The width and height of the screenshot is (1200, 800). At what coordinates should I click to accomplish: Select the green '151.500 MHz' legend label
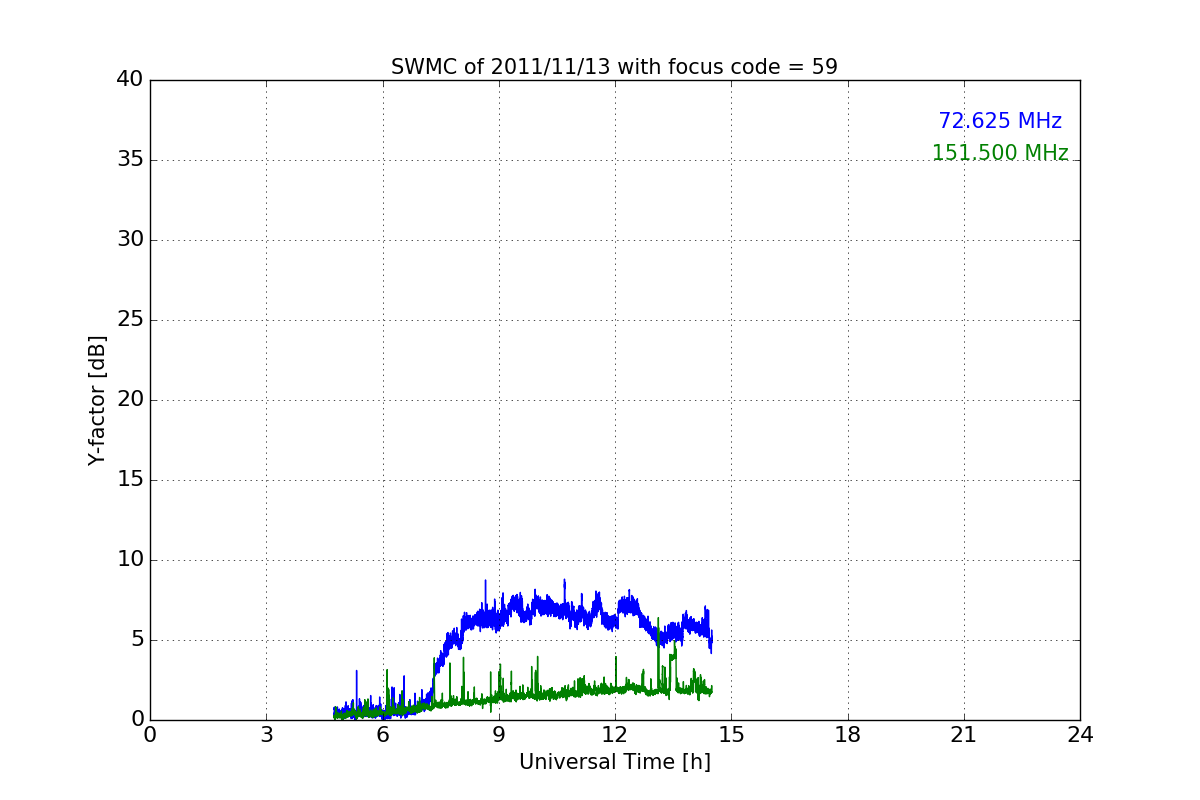point(1000,153)
